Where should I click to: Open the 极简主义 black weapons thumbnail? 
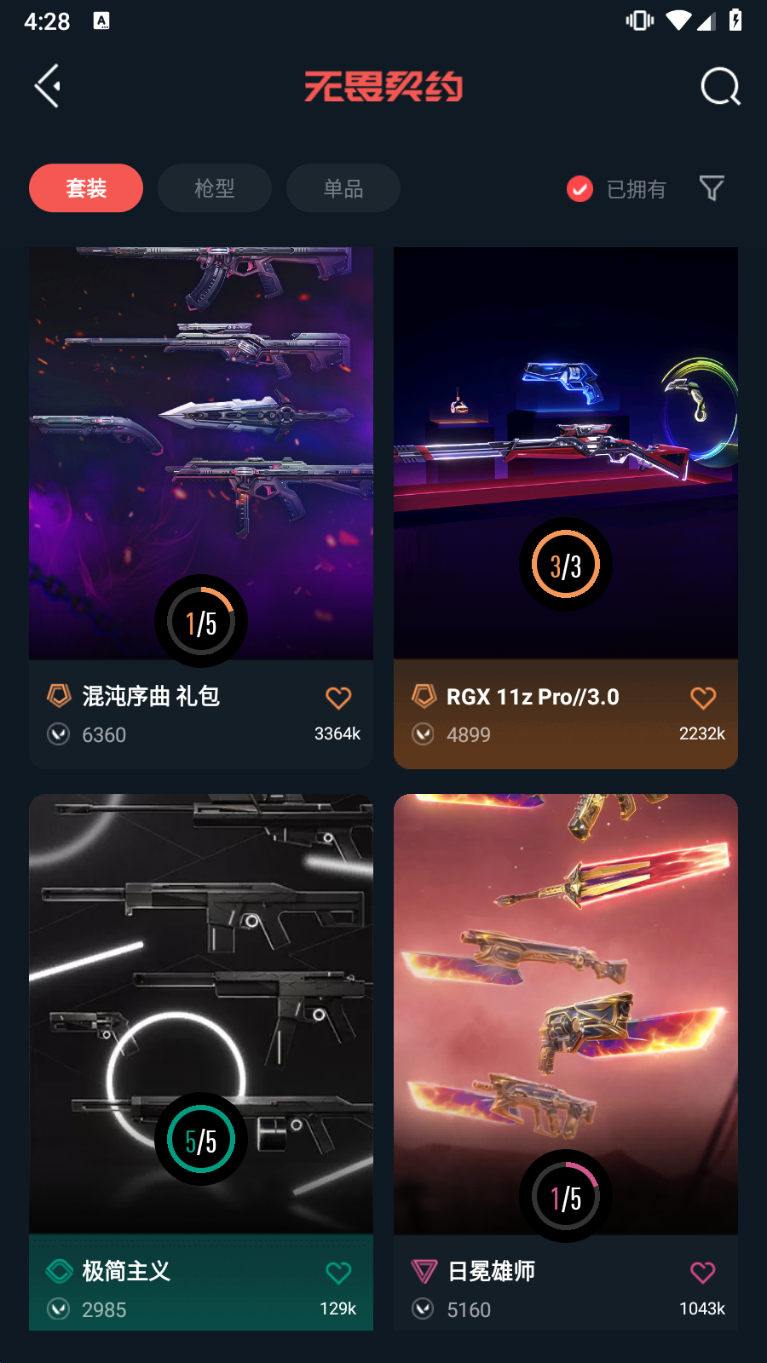point(201,1014)
